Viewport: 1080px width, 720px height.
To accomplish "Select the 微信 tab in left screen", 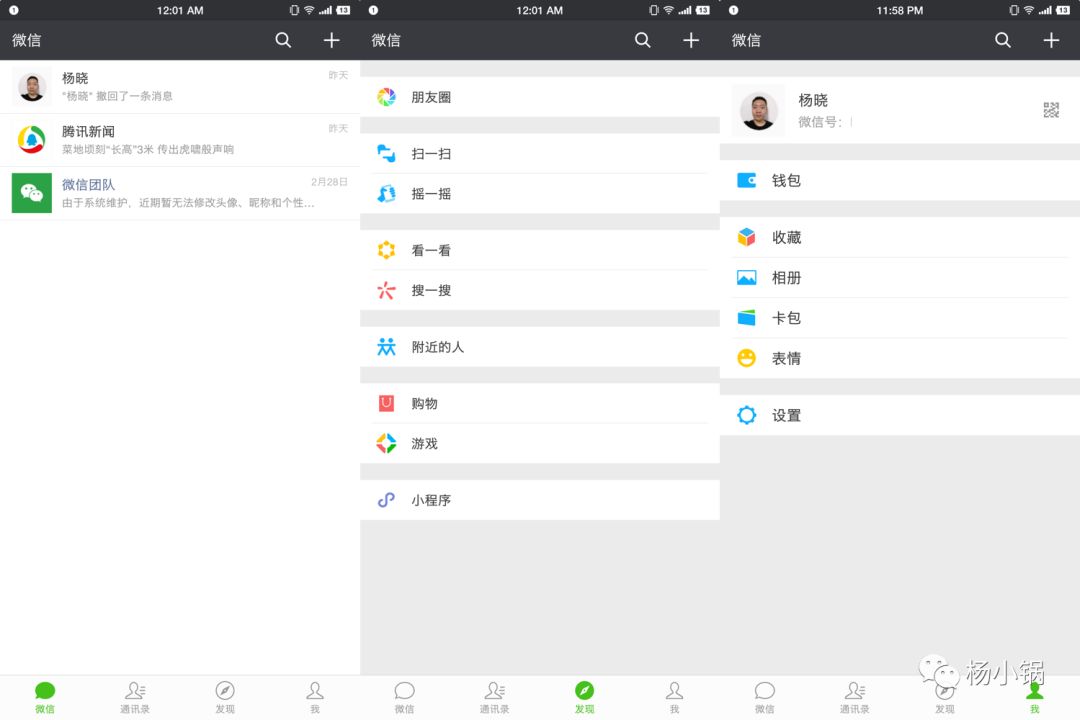I will tap(45, 697).
